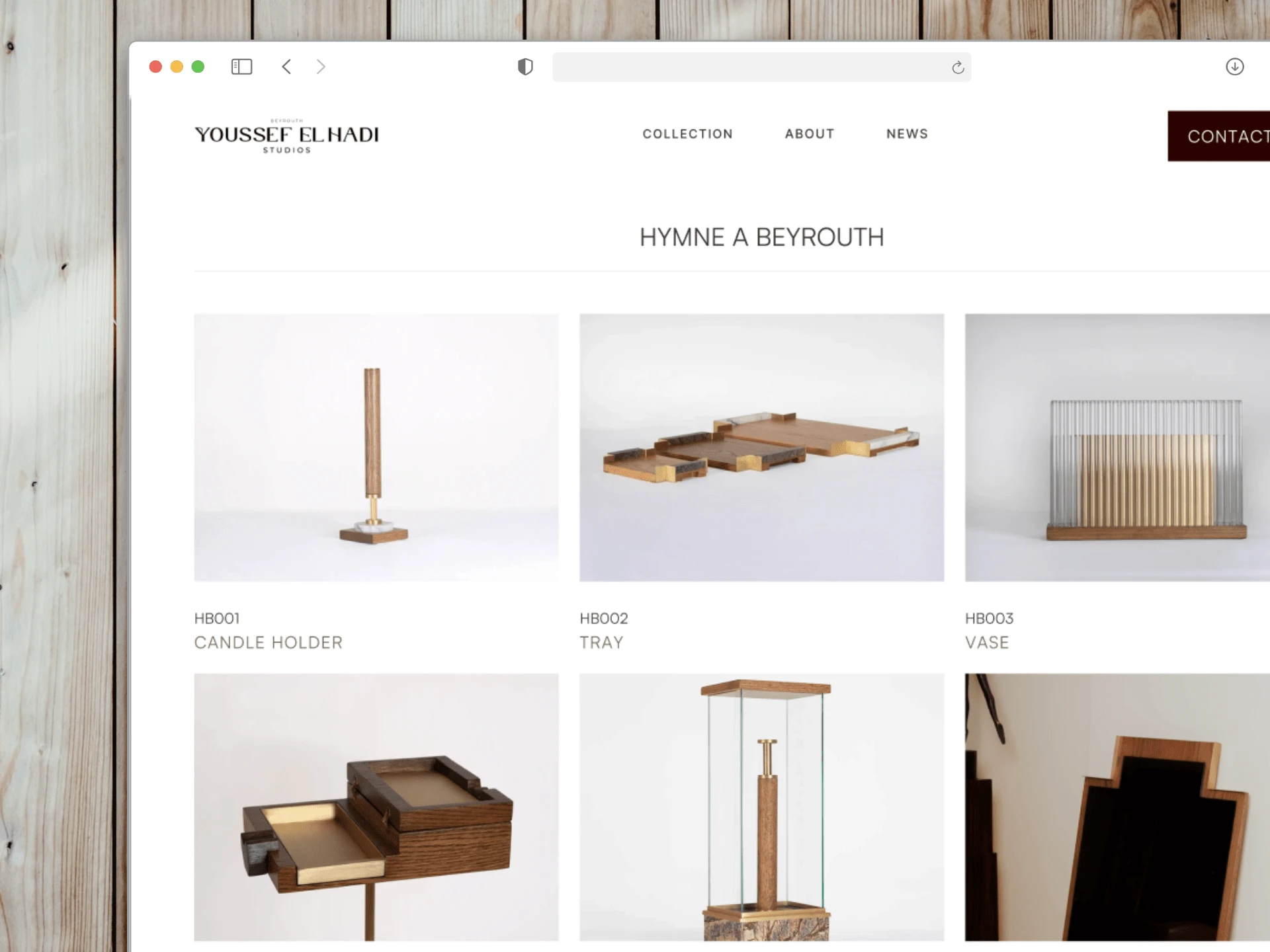Open the HB001 Candle Holder image
Viewport: 1270px width, 952px height.
coord(376,448)
